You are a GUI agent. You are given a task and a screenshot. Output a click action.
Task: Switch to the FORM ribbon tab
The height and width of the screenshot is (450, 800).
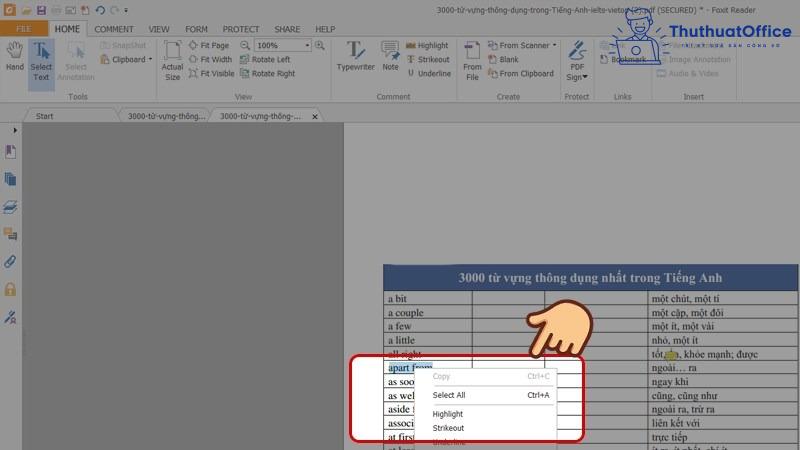point(196,29)
